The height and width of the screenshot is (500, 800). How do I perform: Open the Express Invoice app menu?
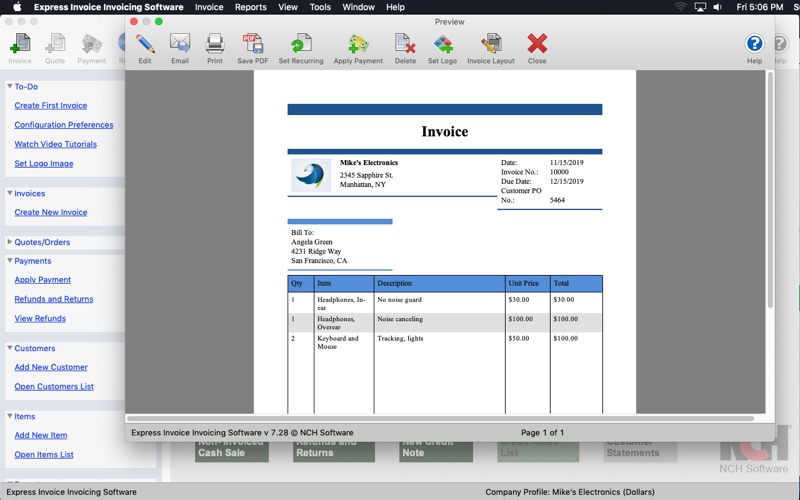click(x=109, y=7)
